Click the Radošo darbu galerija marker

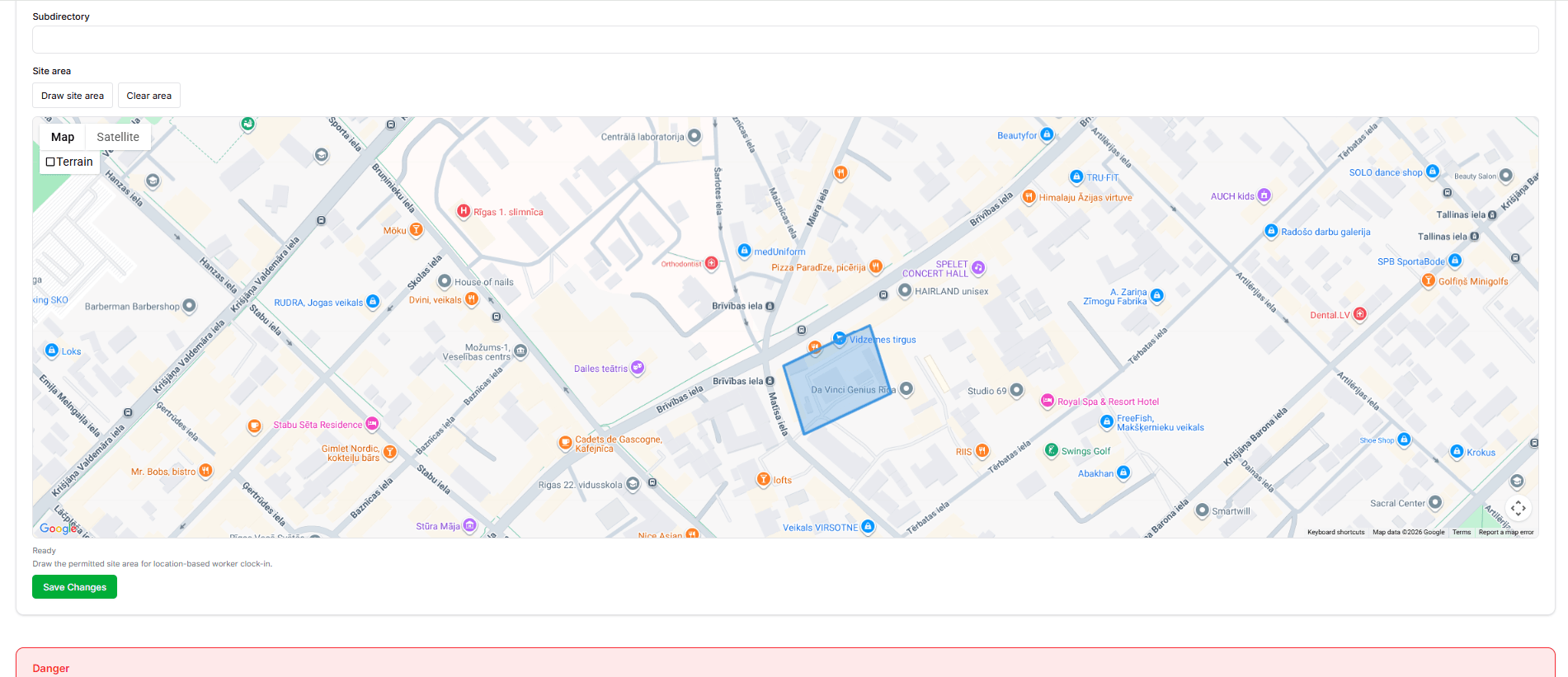click(1271, 231)
